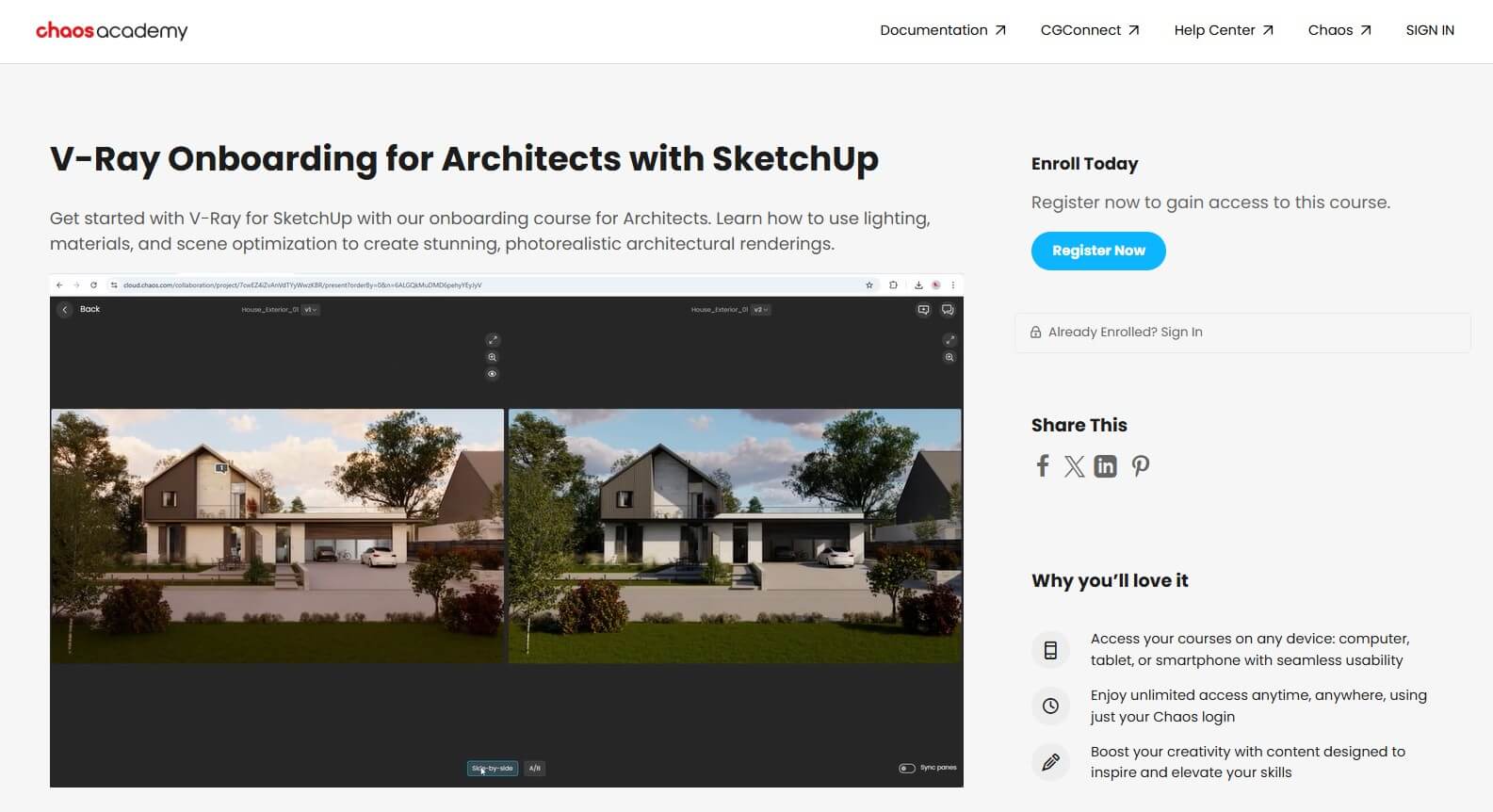Open the Chaos website link
The width and height of the screenshot is (1493, 812).
click(x=1339, y=30)
